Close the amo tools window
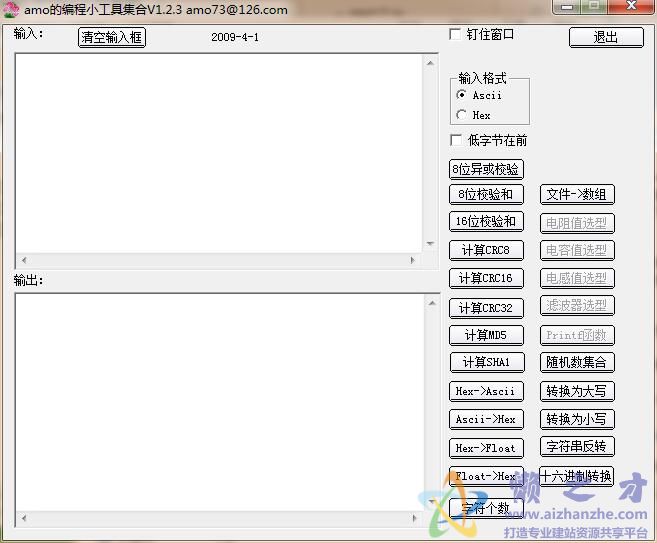Image resolution: width=657 pixels, height=543 pixels. pos(631,7)
